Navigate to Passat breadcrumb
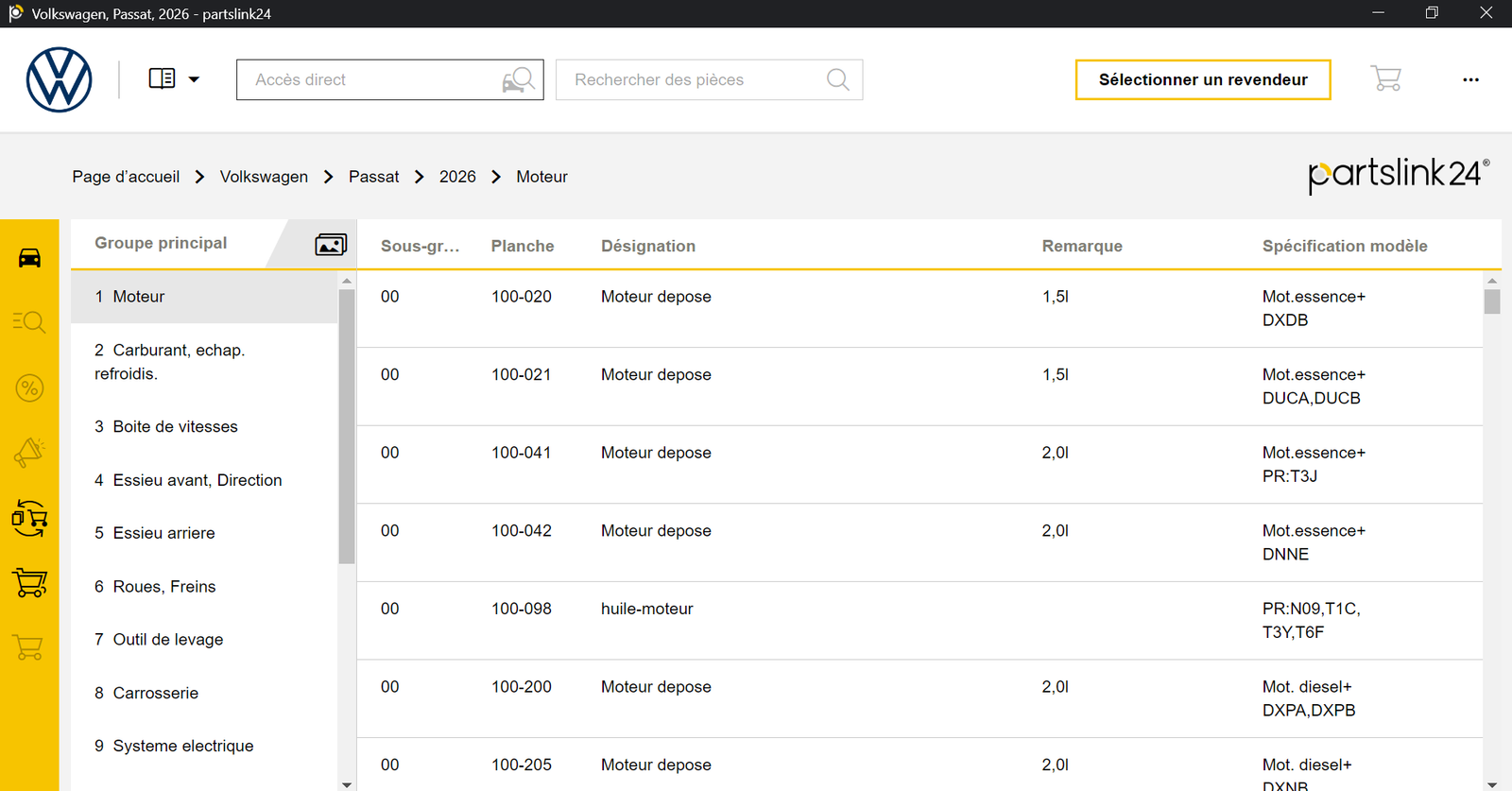Viewport: 1512px width, 791px height. click(373, 177)
